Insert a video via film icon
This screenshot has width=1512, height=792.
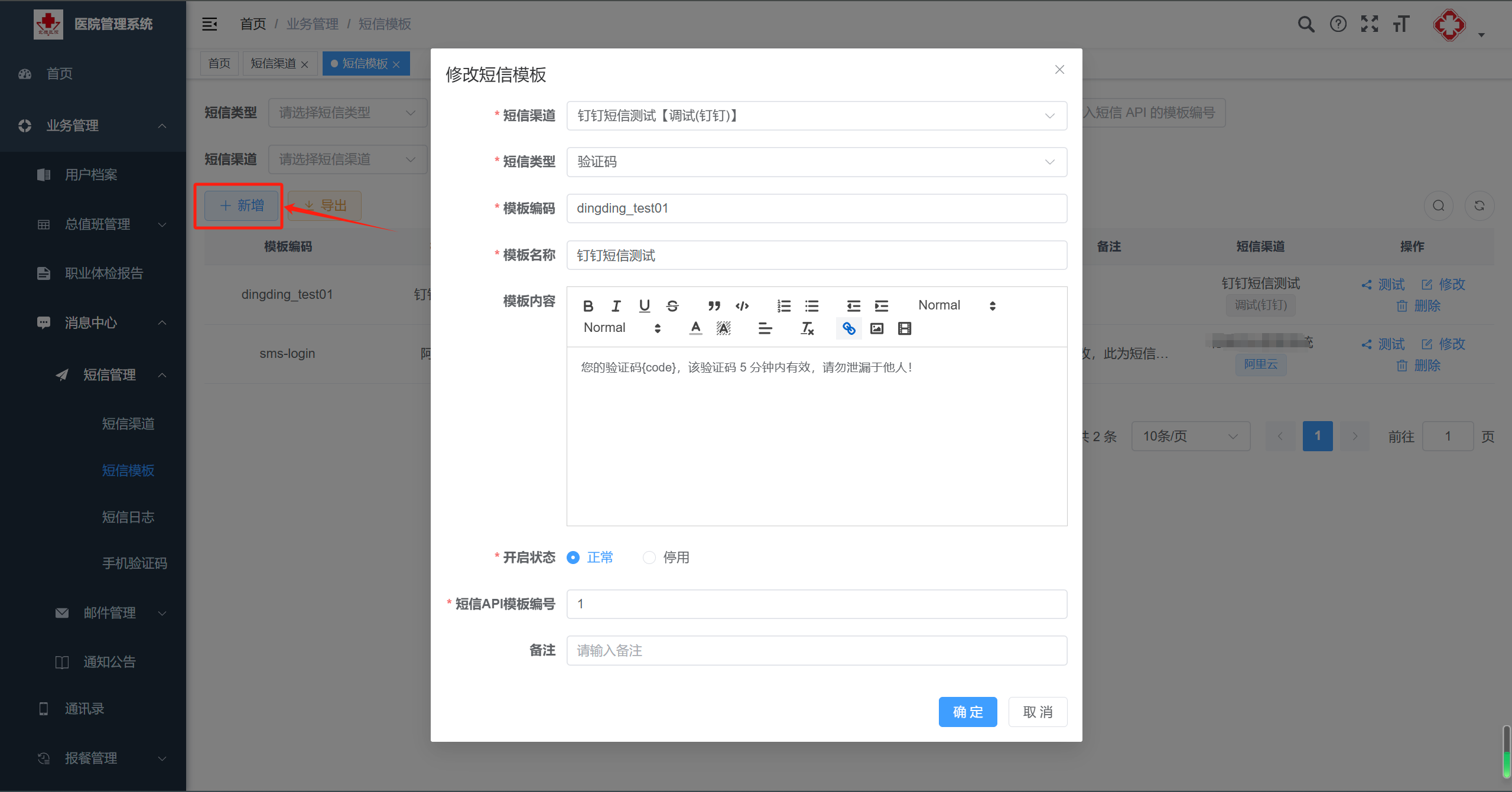click(x=905, y=328)
